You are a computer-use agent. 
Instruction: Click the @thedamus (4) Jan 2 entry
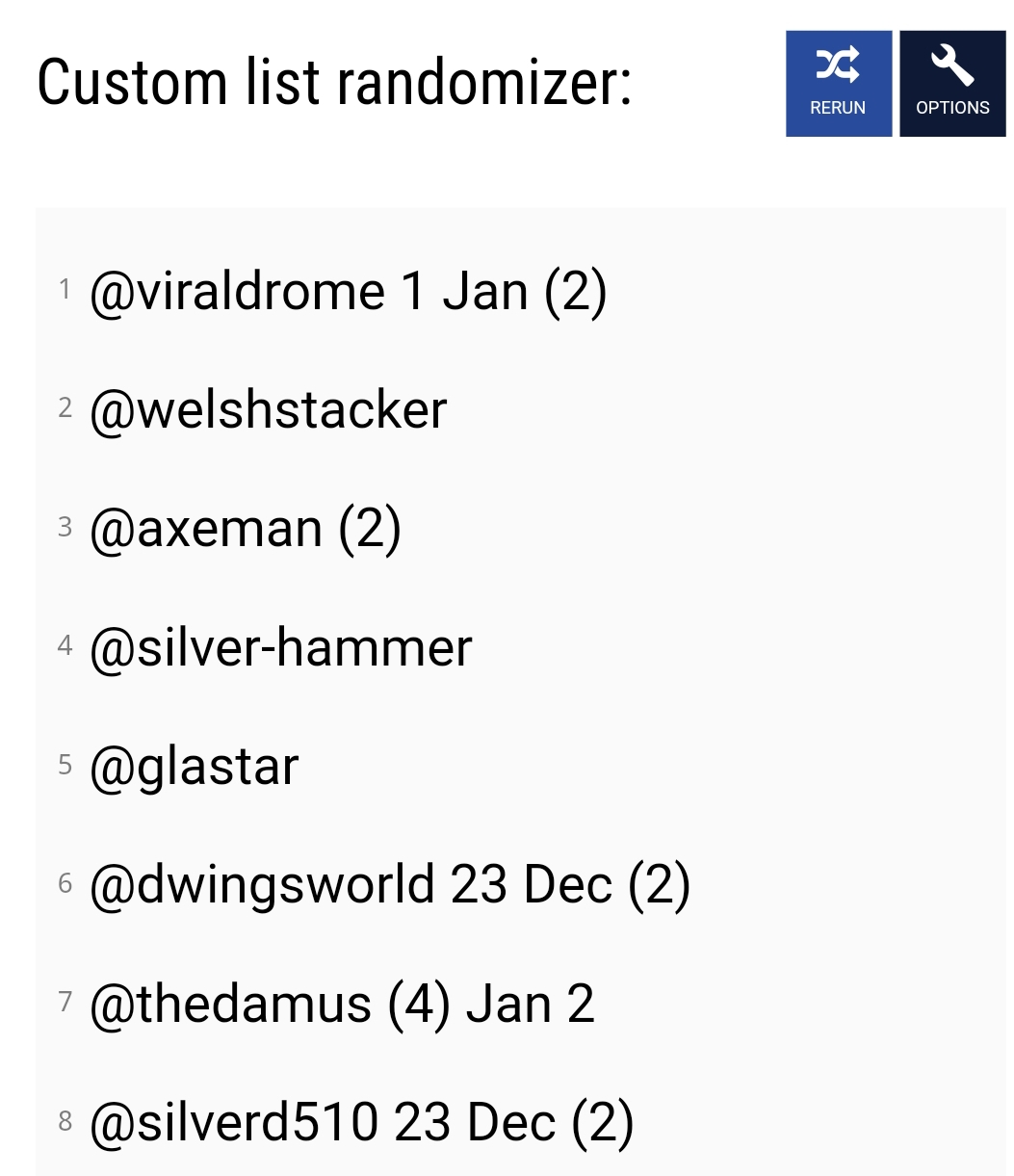(x=341, y=1004)
